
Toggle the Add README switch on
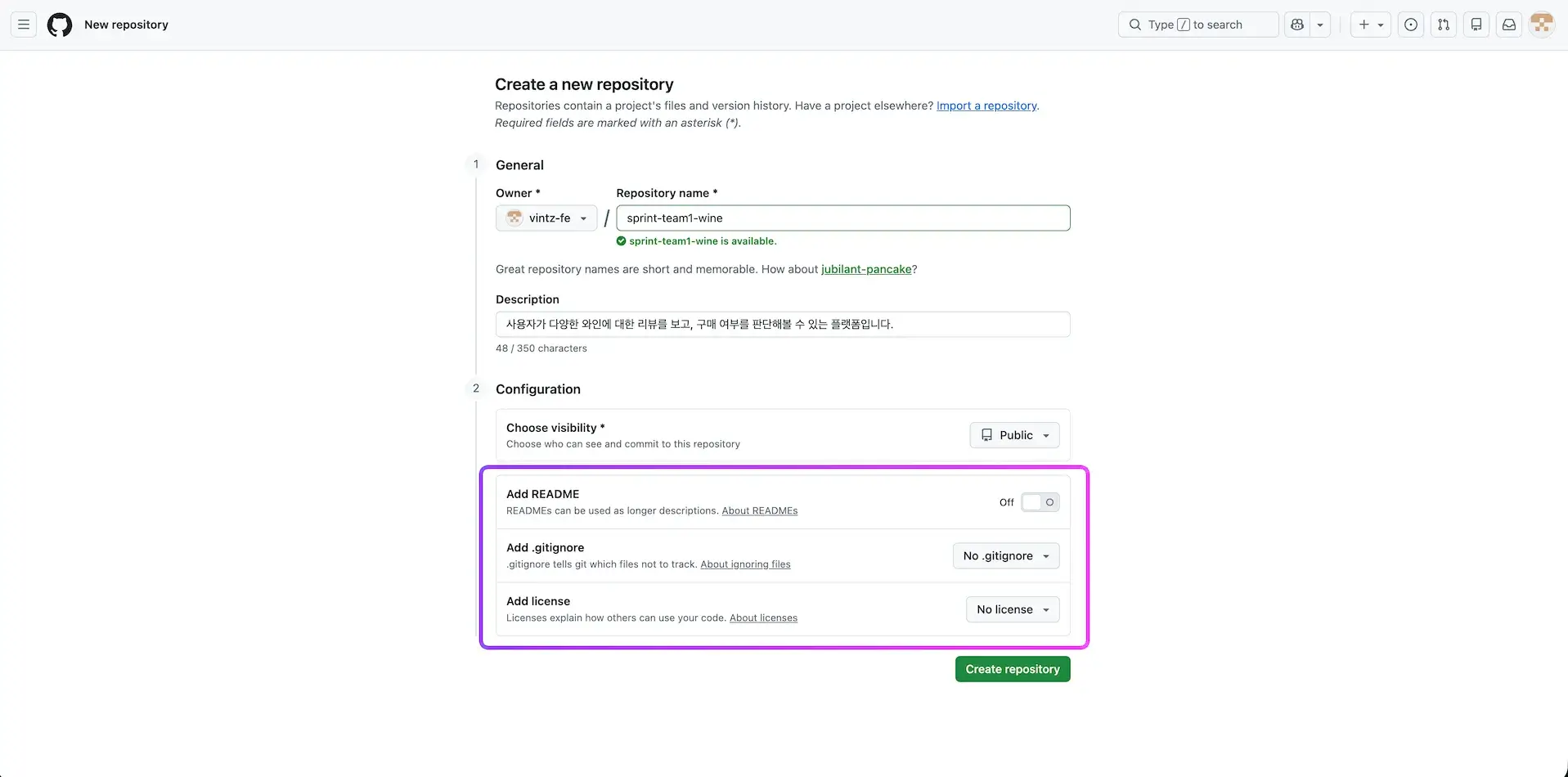coord(1040,502)
